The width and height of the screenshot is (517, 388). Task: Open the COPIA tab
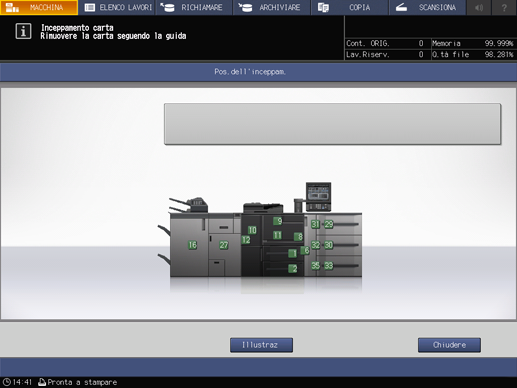coord(350,7)
